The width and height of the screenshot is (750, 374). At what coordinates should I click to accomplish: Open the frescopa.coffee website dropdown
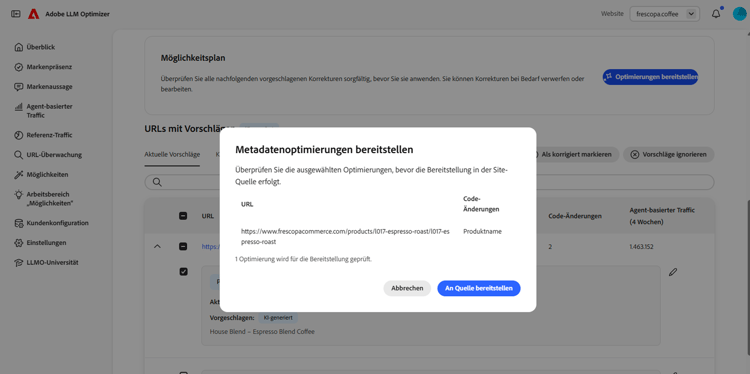point(664,14)
